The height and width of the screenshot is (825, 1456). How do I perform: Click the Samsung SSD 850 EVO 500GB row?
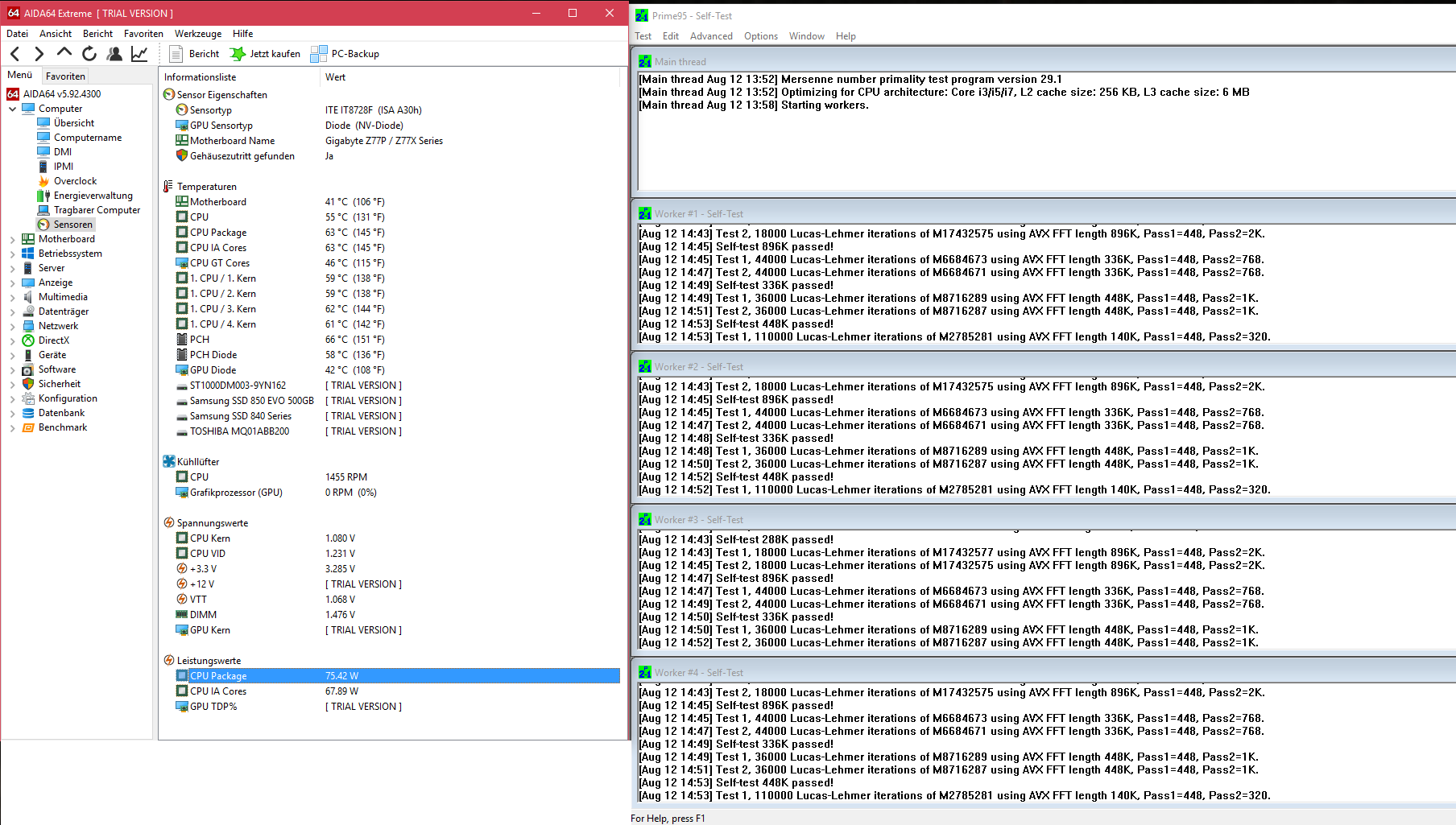coord(391,401)
